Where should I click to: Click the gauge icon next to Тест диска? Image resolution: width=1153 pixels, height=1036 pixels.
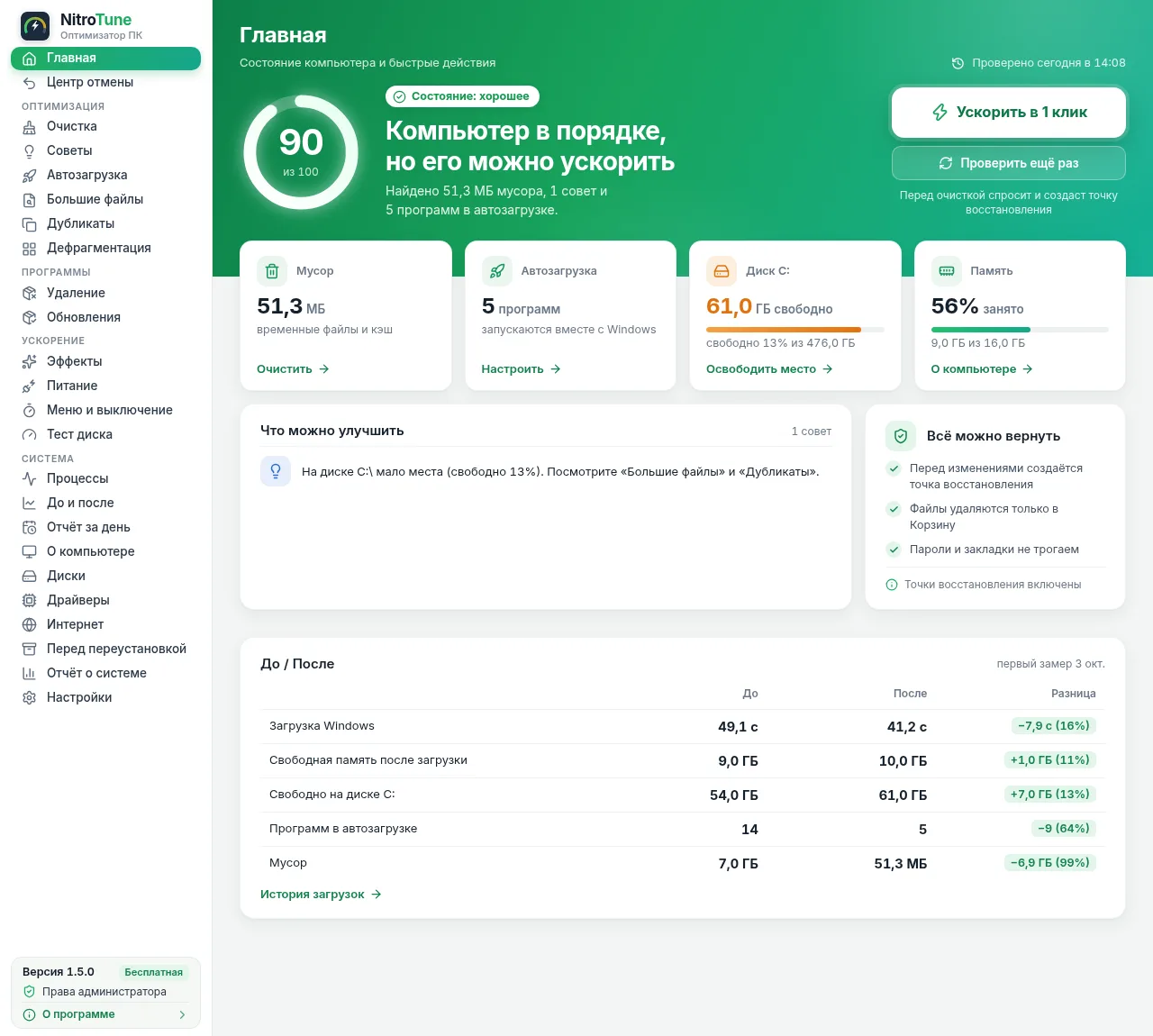click(29, 434)
